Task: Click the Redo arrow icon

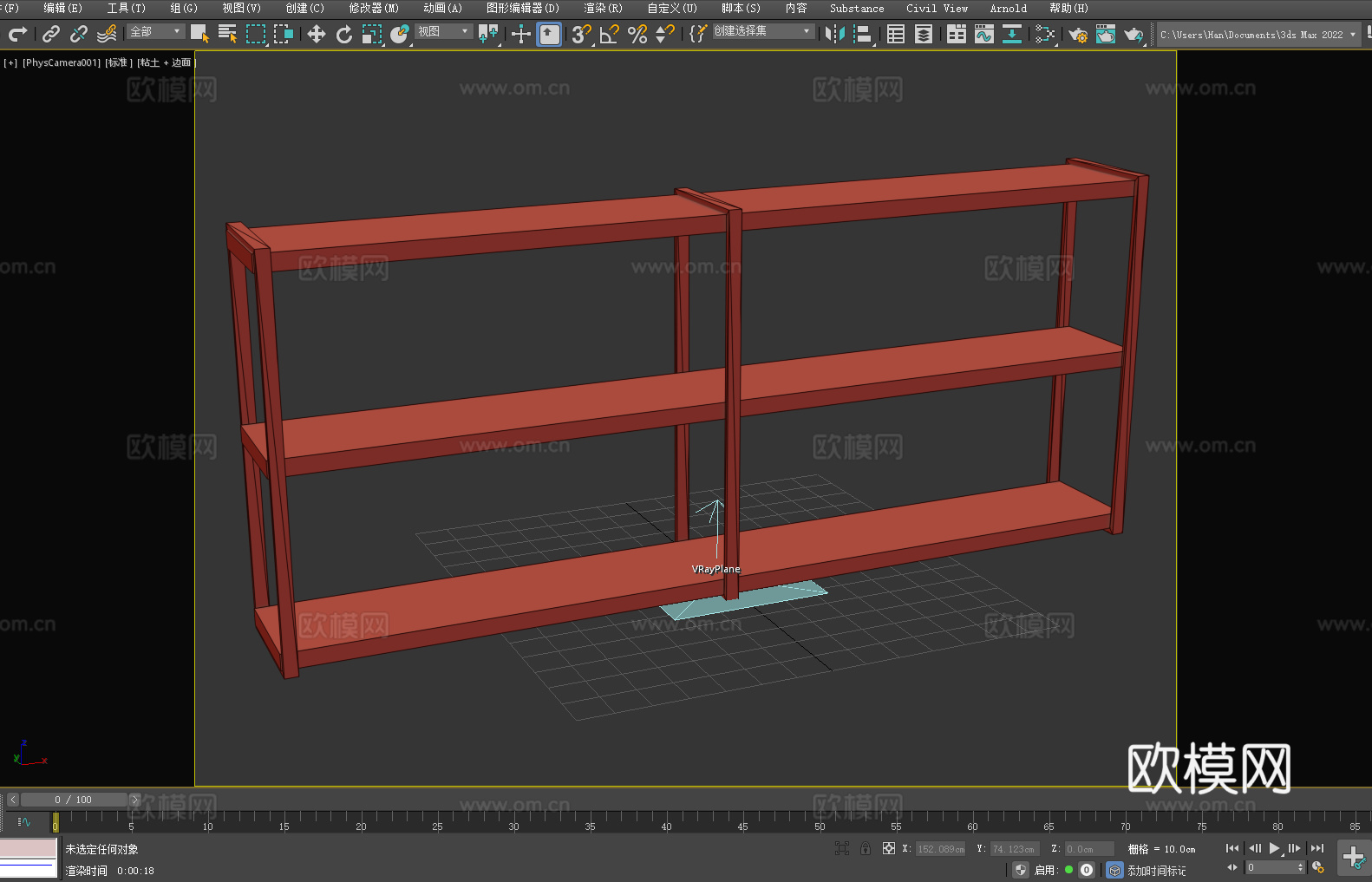Action: (x=17, y=34)
